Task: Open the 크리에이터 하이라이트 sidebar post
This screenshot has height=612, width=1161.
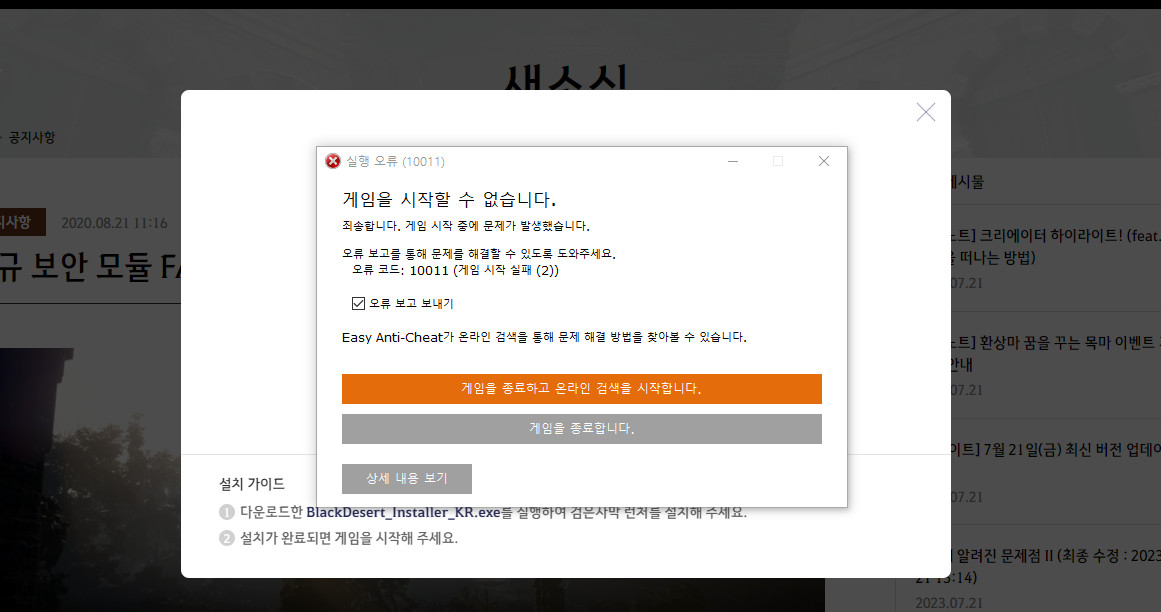Action: (x=1055, y=246)
